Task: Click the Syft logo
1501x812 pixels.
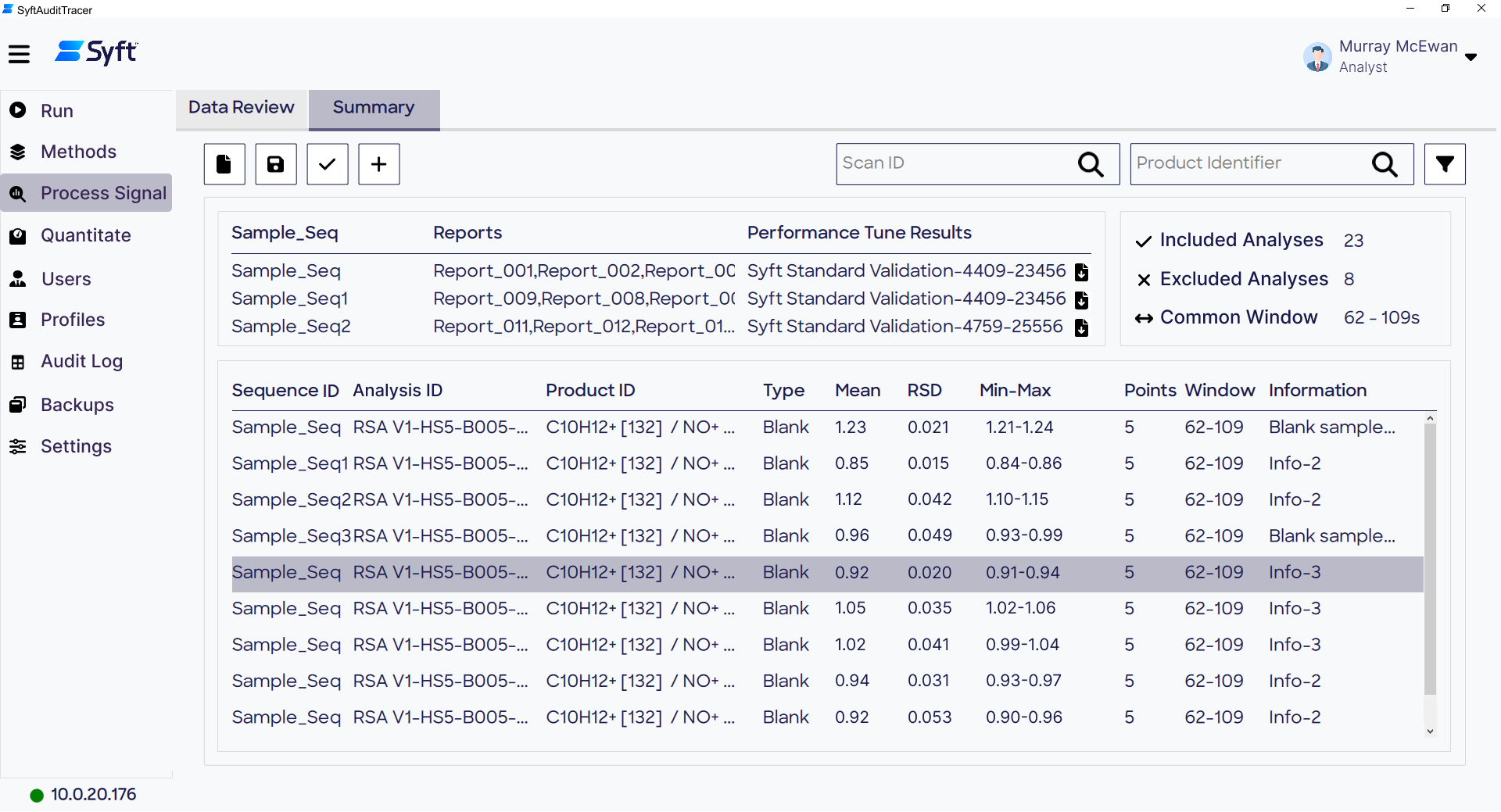Action: pyautogui.click(x=97, y=52)
